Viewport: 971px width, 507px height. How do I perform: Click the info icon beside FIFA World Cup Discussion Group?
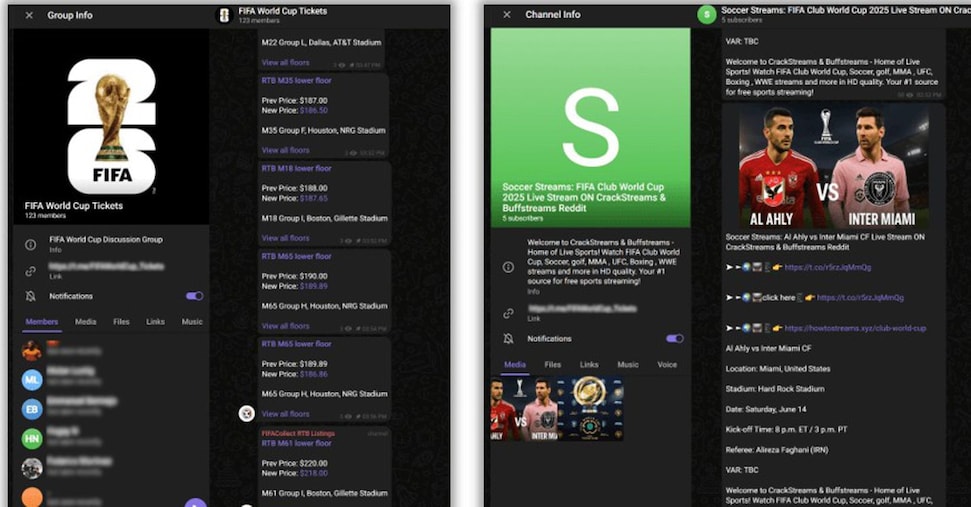[x=30, y=245]
